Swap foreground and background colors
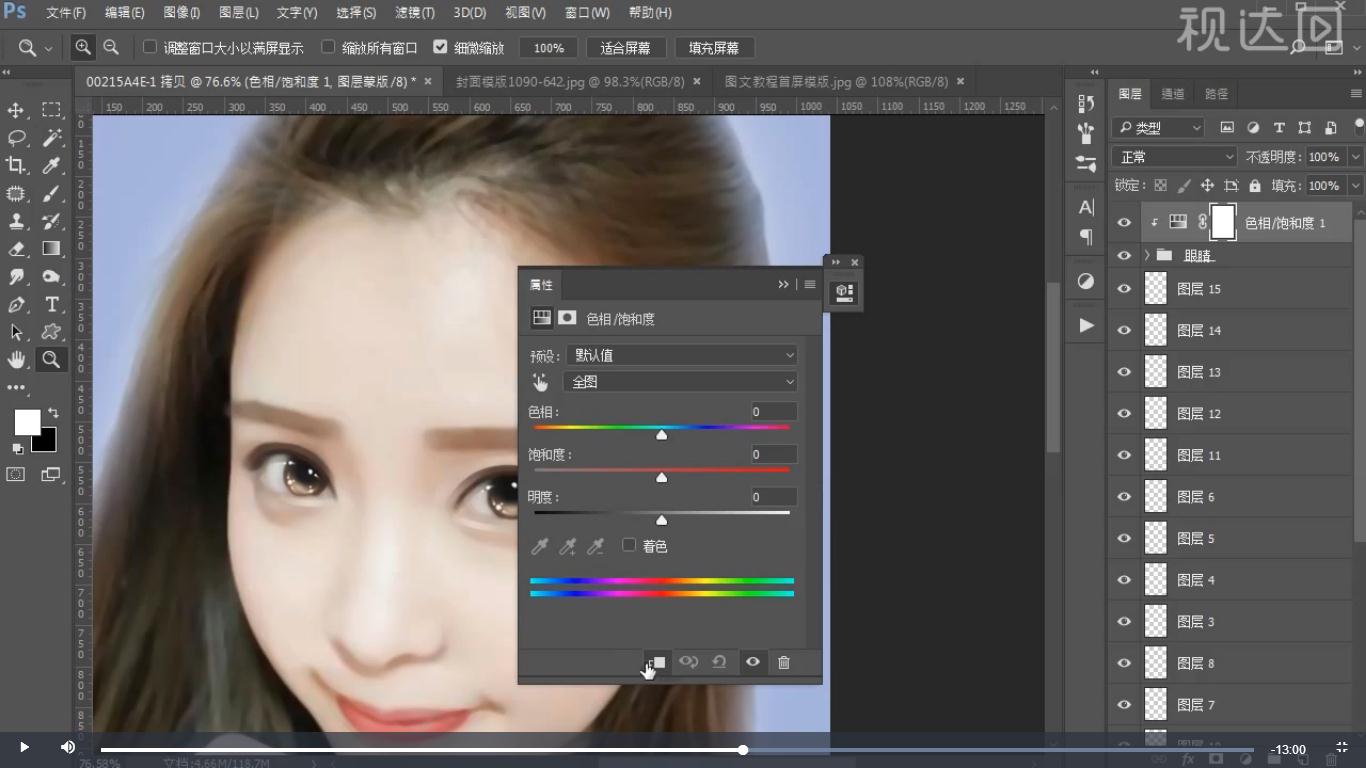This screenshot has height=768, width=1366. point(52,412)
